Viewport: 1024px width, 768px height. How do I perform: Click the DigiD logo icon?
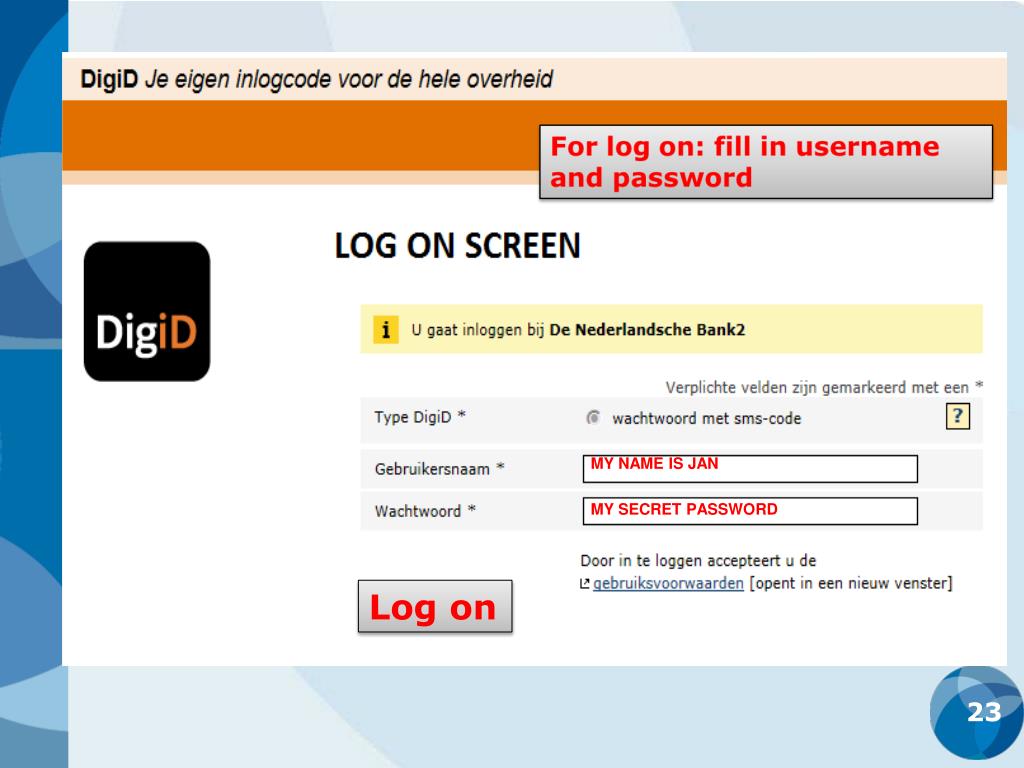coord(147,312)
